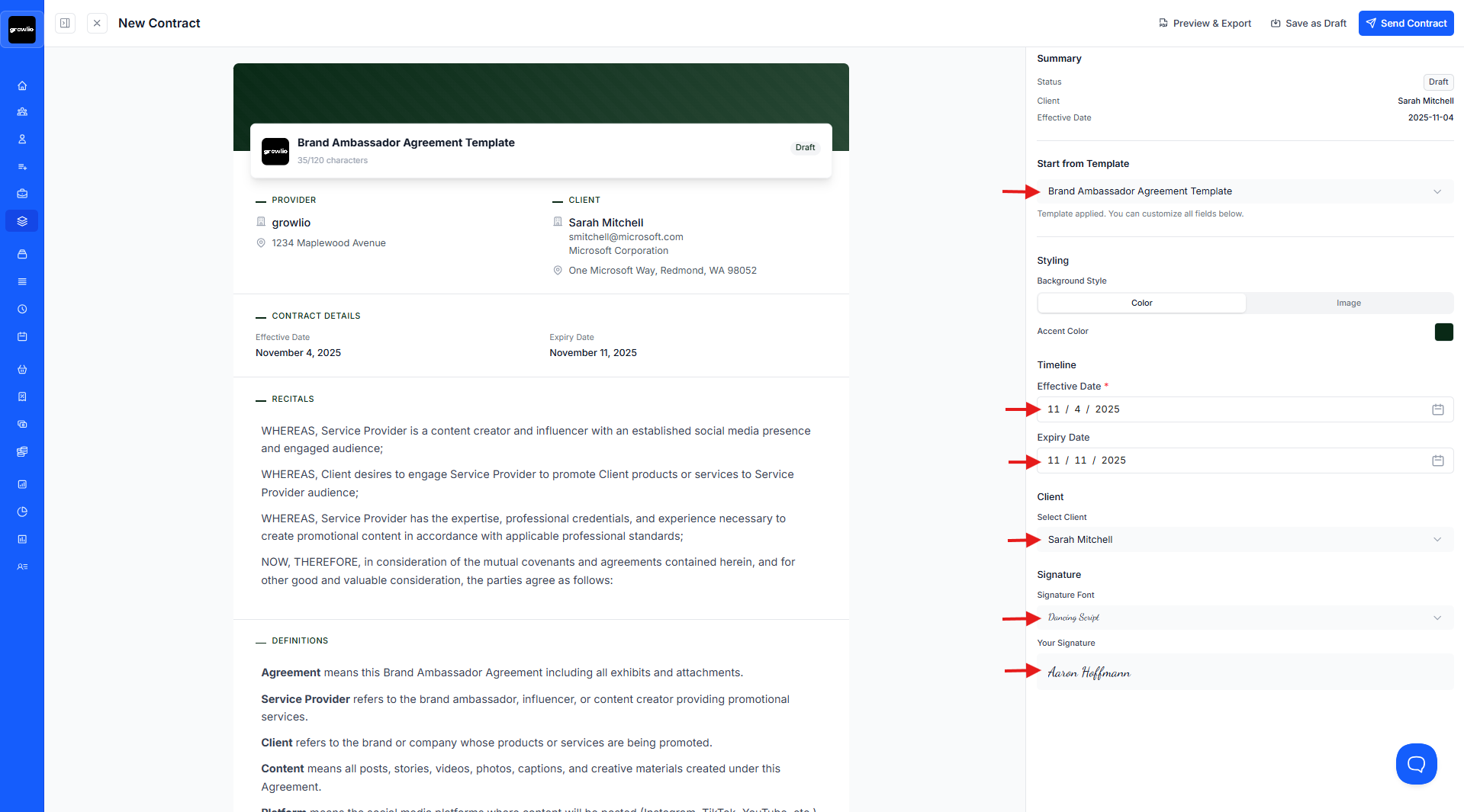Click Preview & Export
Image resolution: width=1464 pixels, height=812 pixels.
[x=1205, y=23]
